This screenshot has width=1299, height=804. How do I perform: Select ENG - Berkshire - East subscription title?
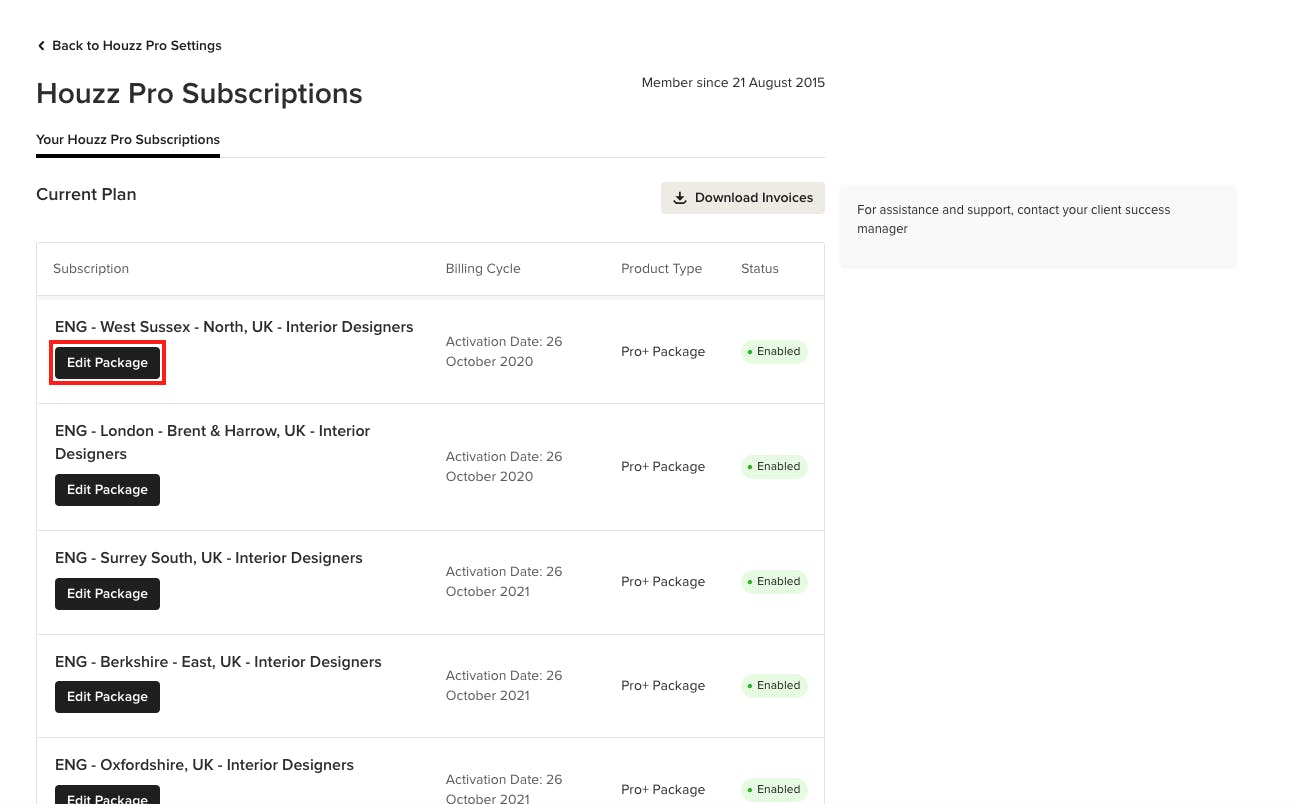(x=218, y=662)
